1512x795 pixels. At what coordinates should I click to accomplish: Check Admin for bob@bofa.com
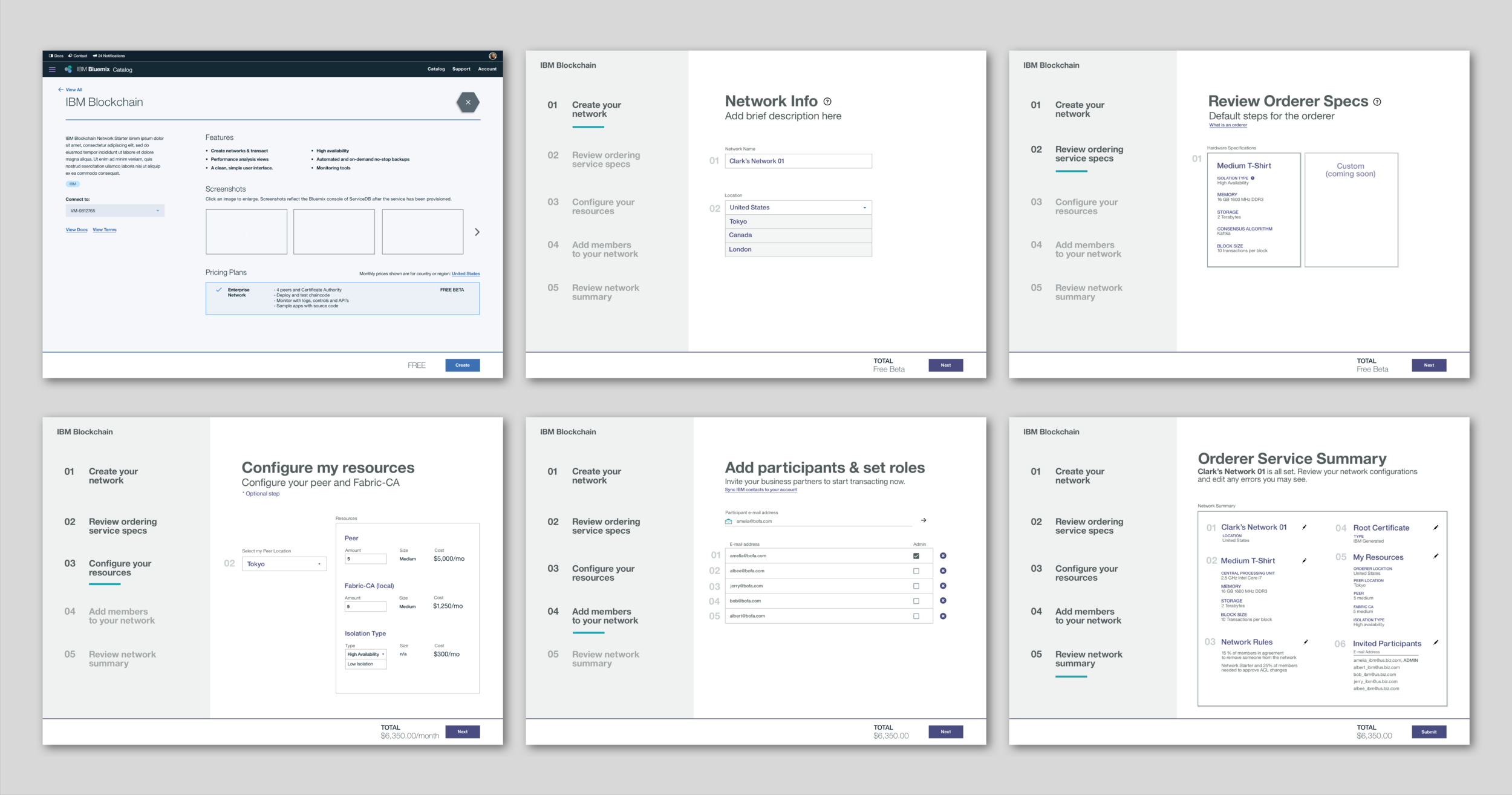[x=916, y=601]
